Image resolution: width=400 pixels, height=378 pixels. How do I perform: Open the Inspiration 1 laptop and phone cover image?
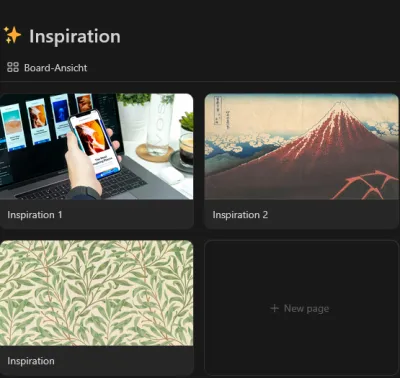[97, 147]
